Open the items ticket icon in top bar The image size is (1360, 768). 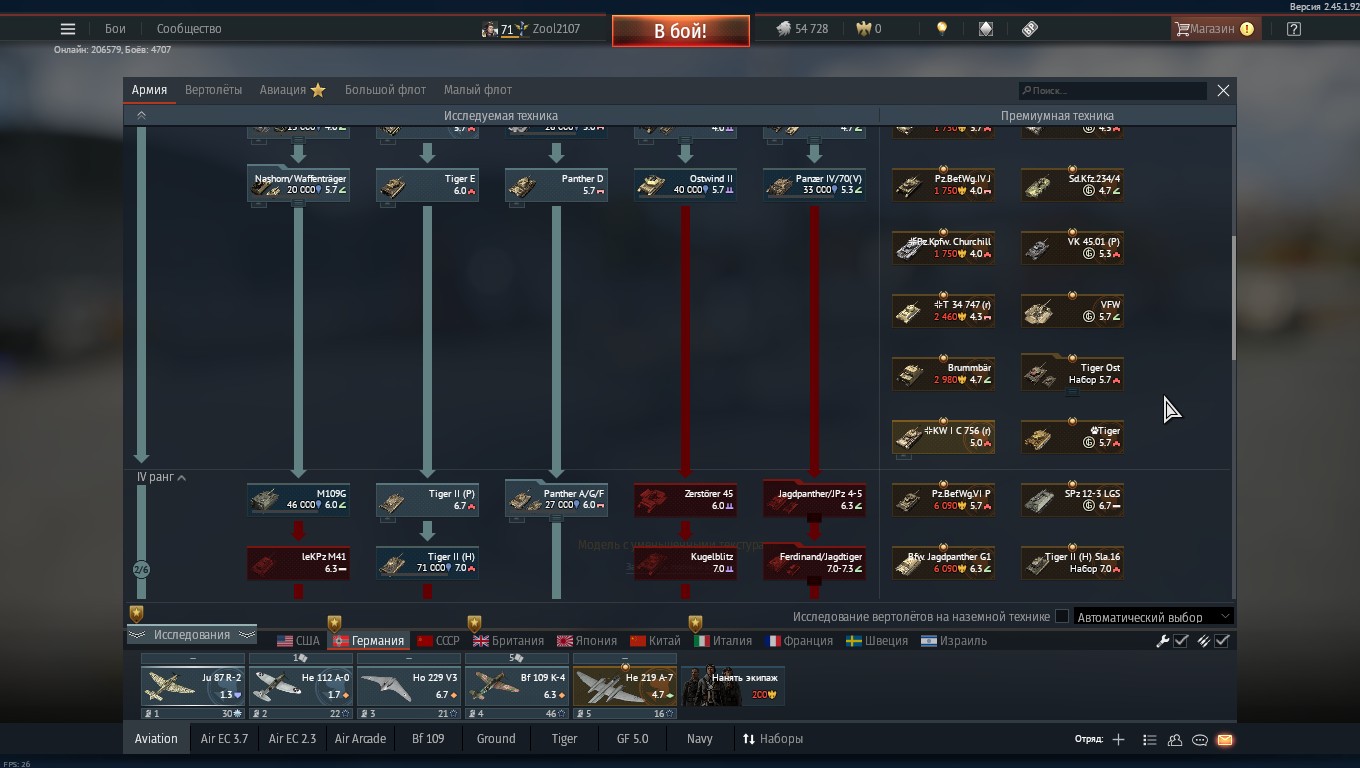click(1030, 29)
